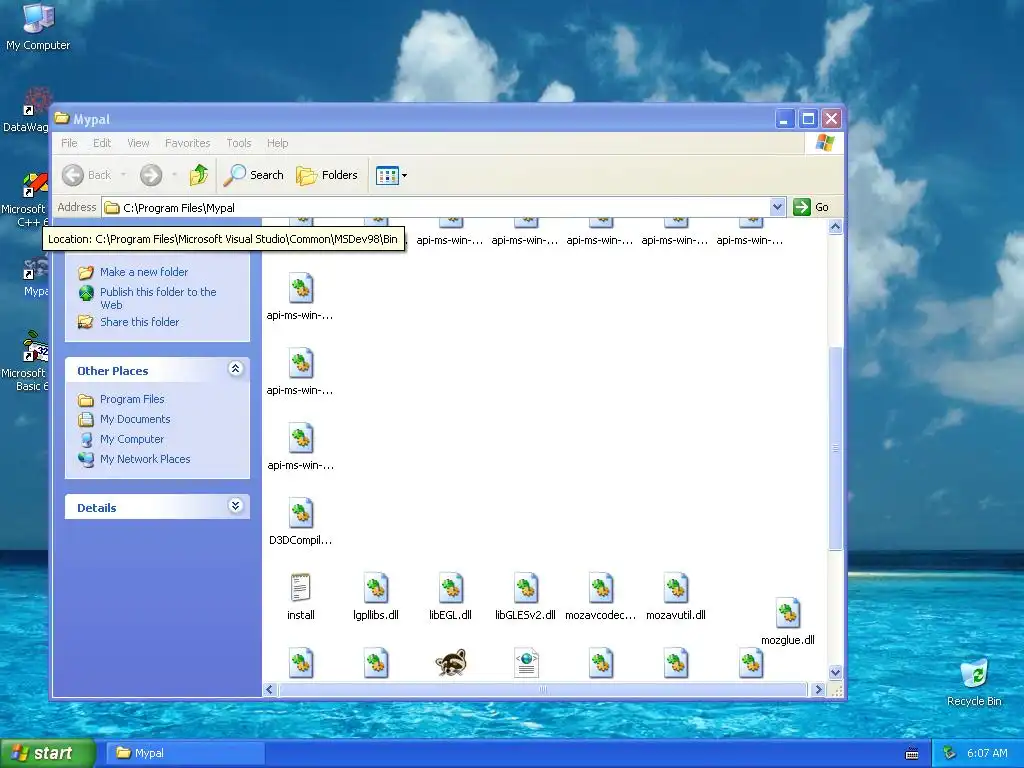Click the system tray icon beside clock
This screenshot has height=768, width=1024.
tap(950, 753)
